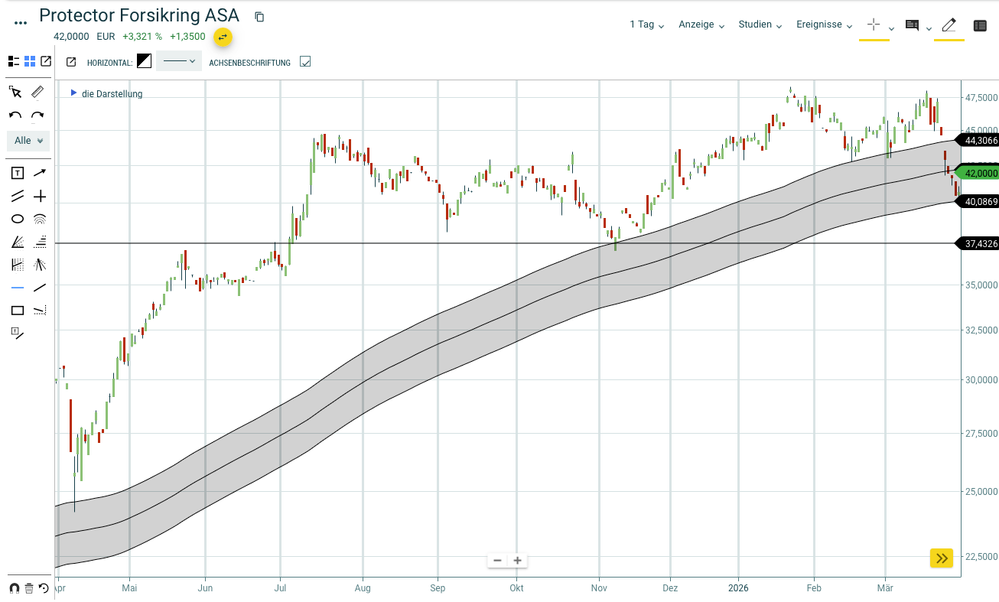Click the yellow swap currency button
The width and height of the screenshot is (999, 602).
222,37
